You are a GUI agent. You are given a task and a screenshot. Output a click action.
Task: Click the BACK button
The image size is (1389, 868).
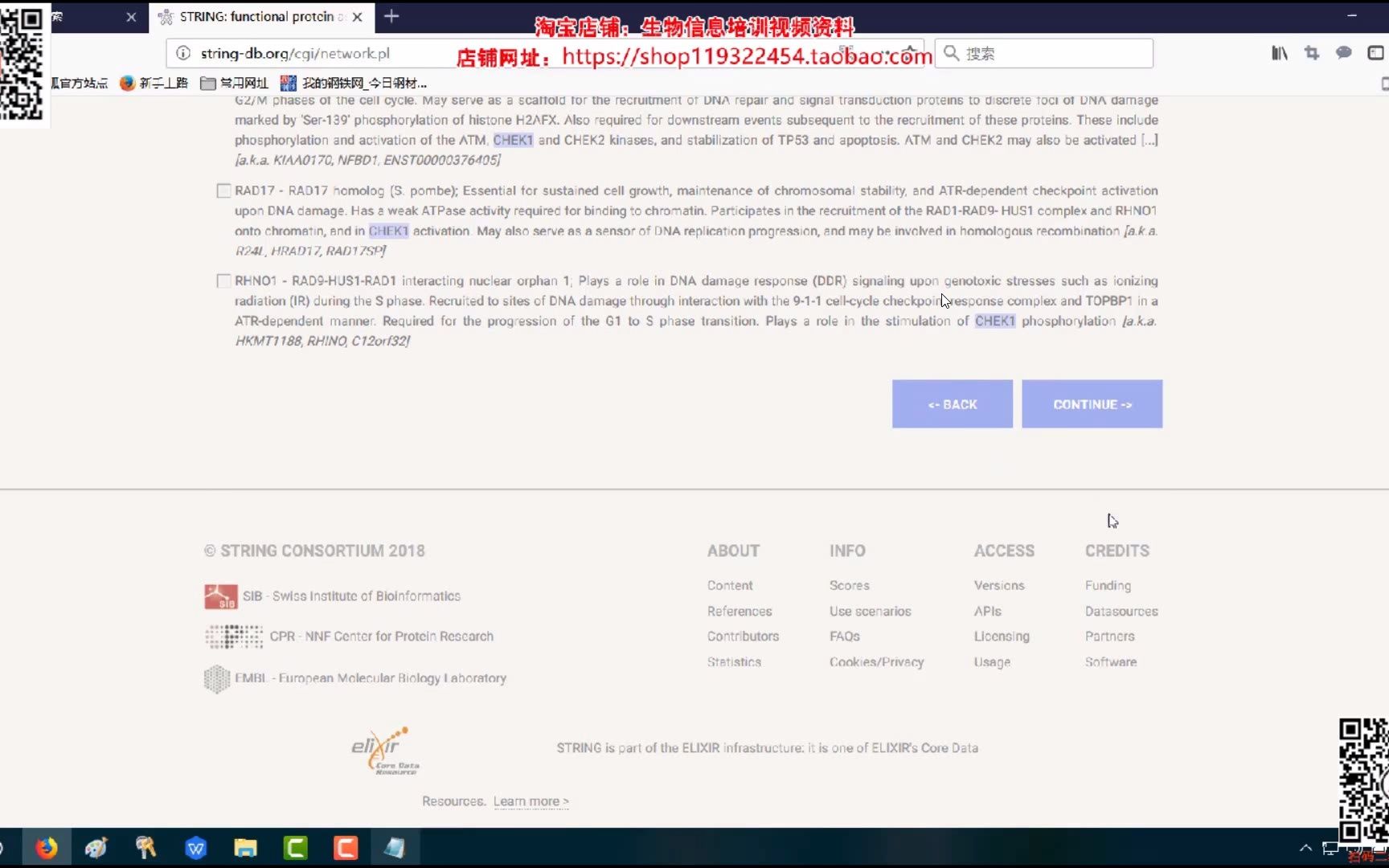coord(953,404)
